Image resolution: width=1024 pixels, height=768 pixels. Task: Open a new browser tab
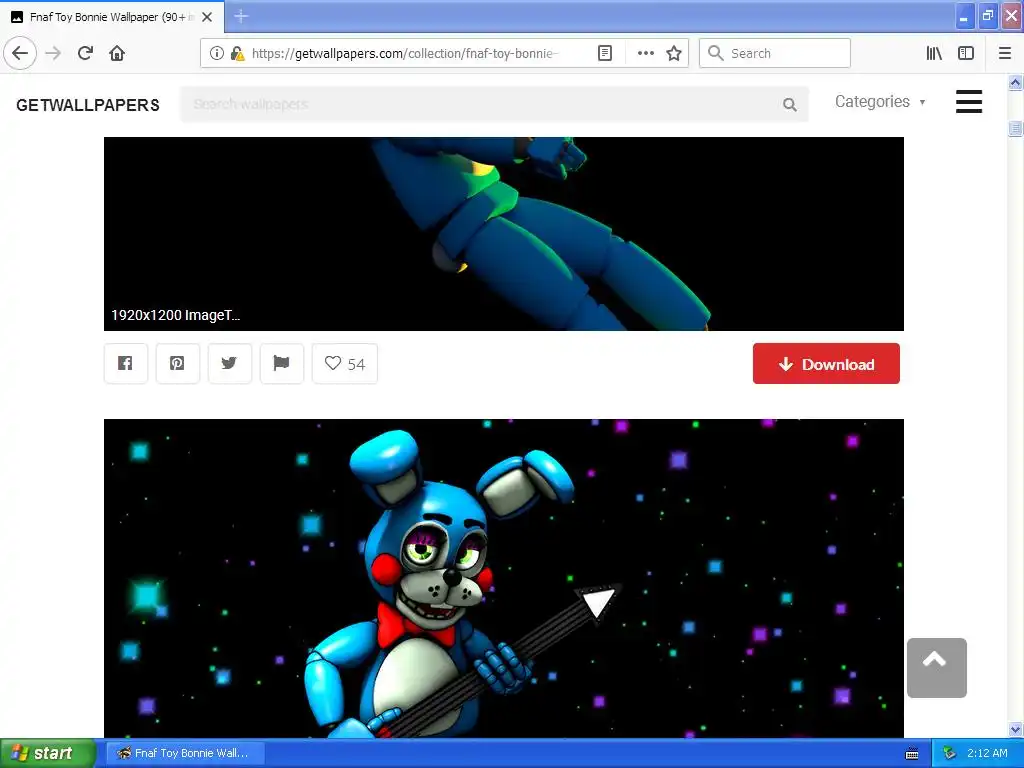(x=241, y=17)
